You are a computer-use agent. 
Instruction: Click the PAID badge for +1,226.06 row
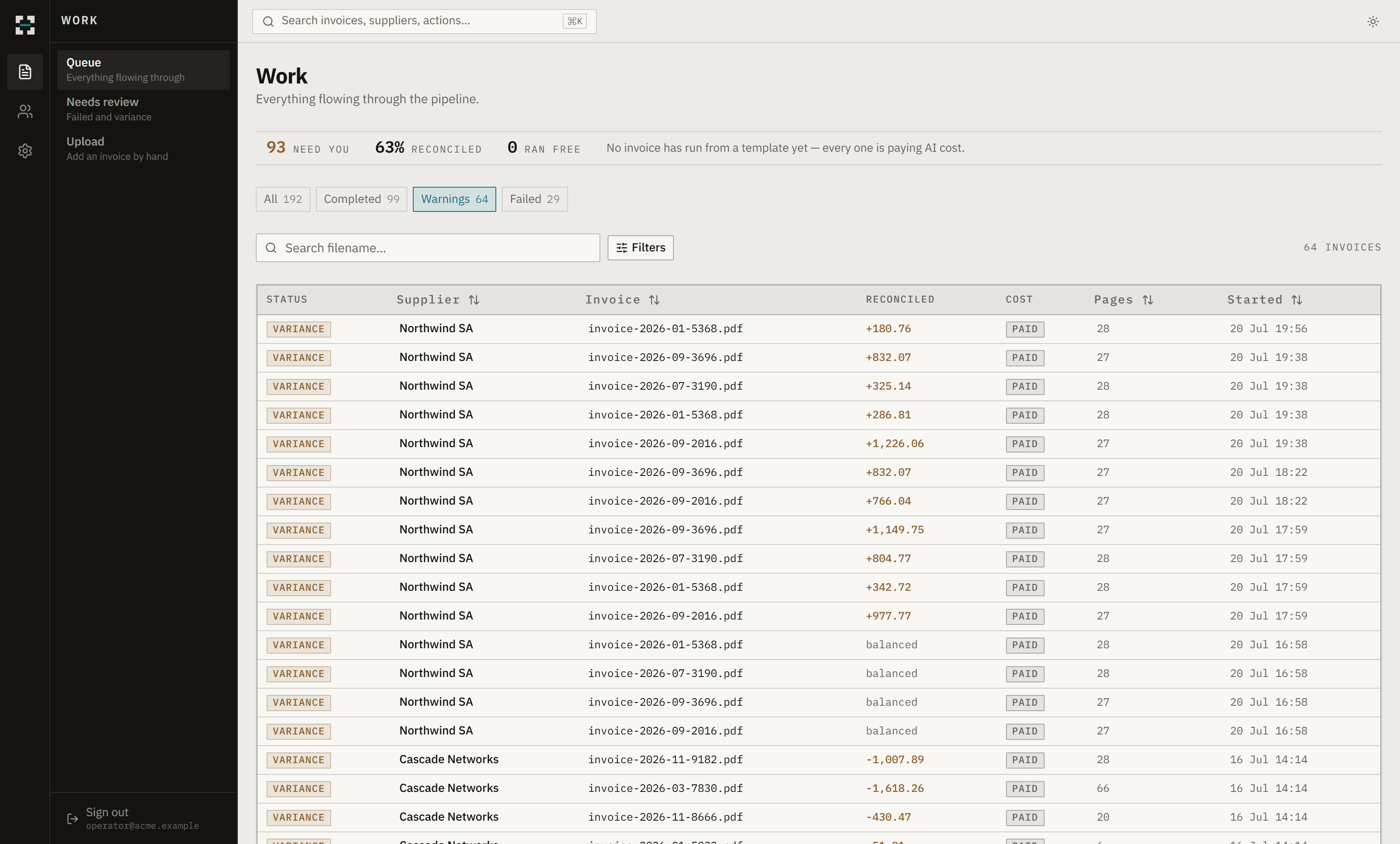1024,444
